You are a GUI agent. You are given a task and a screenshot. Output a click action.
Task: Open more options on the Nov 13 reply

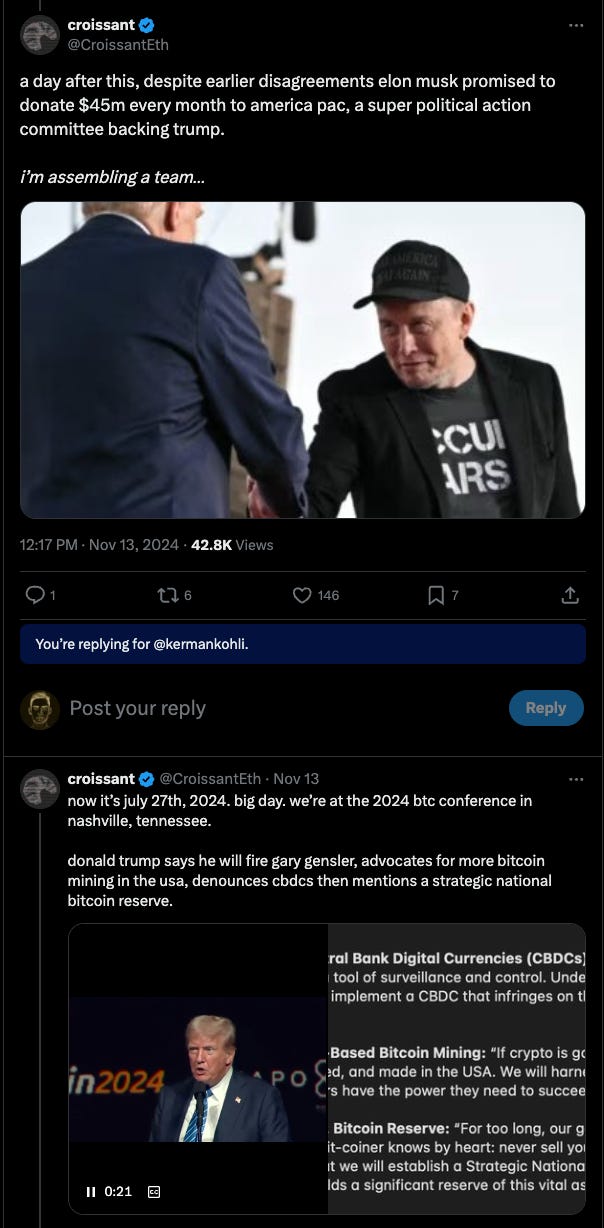pos(575,779)
